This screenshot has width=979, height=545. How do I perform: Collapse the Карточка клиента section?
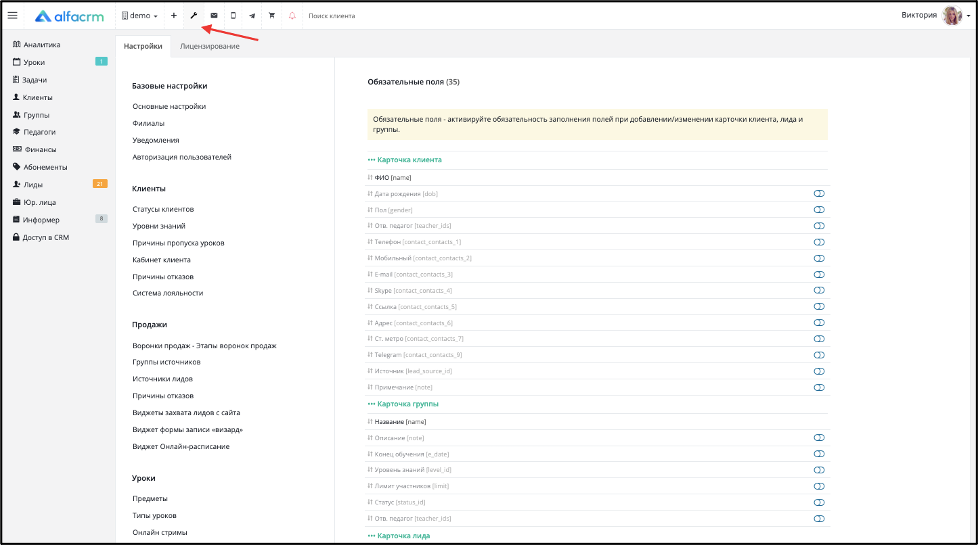(x=405, y=160)
